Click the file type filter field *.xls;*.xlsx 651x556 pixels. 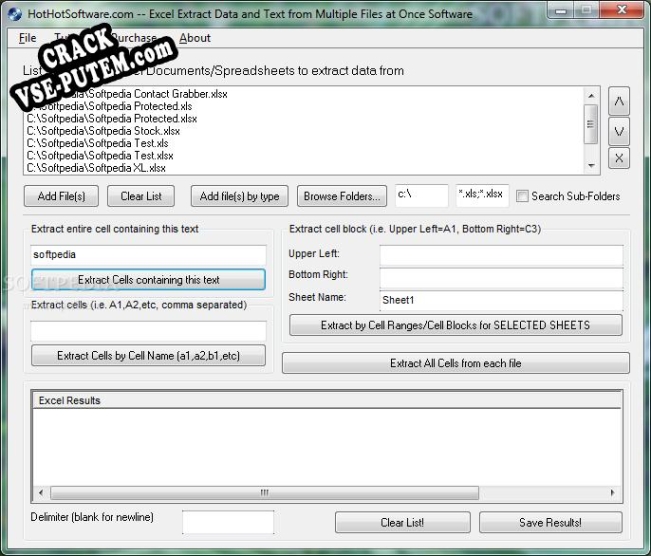(482, 196)
